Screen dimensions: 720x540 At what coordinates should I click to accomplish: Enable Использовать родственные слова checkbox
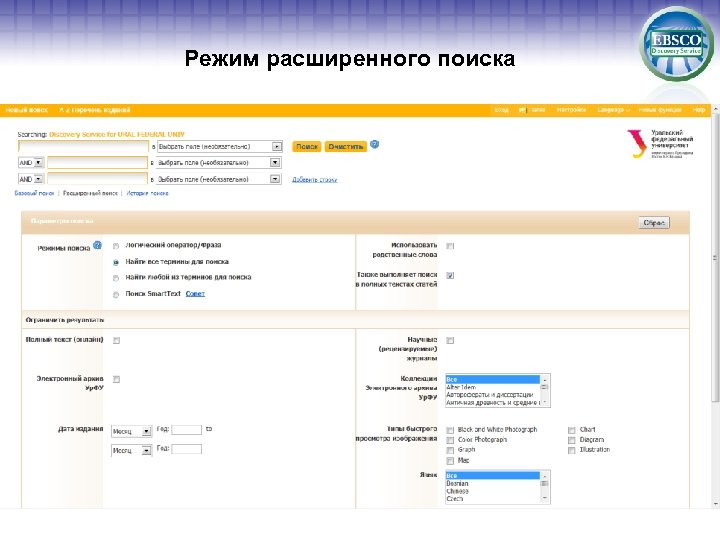(450, 246)
